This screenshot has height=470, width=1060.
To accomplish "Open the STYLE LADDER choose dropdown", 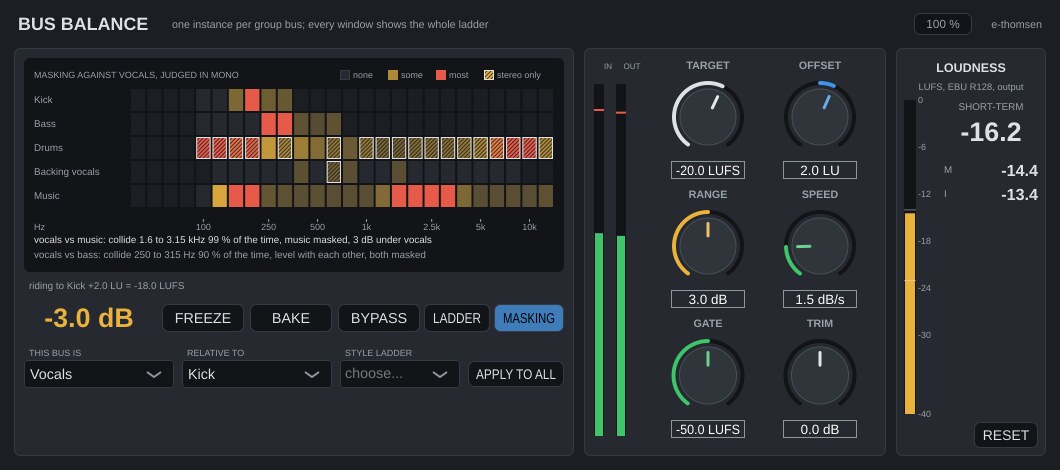I will pyautogui.click(x=400, y=374).
